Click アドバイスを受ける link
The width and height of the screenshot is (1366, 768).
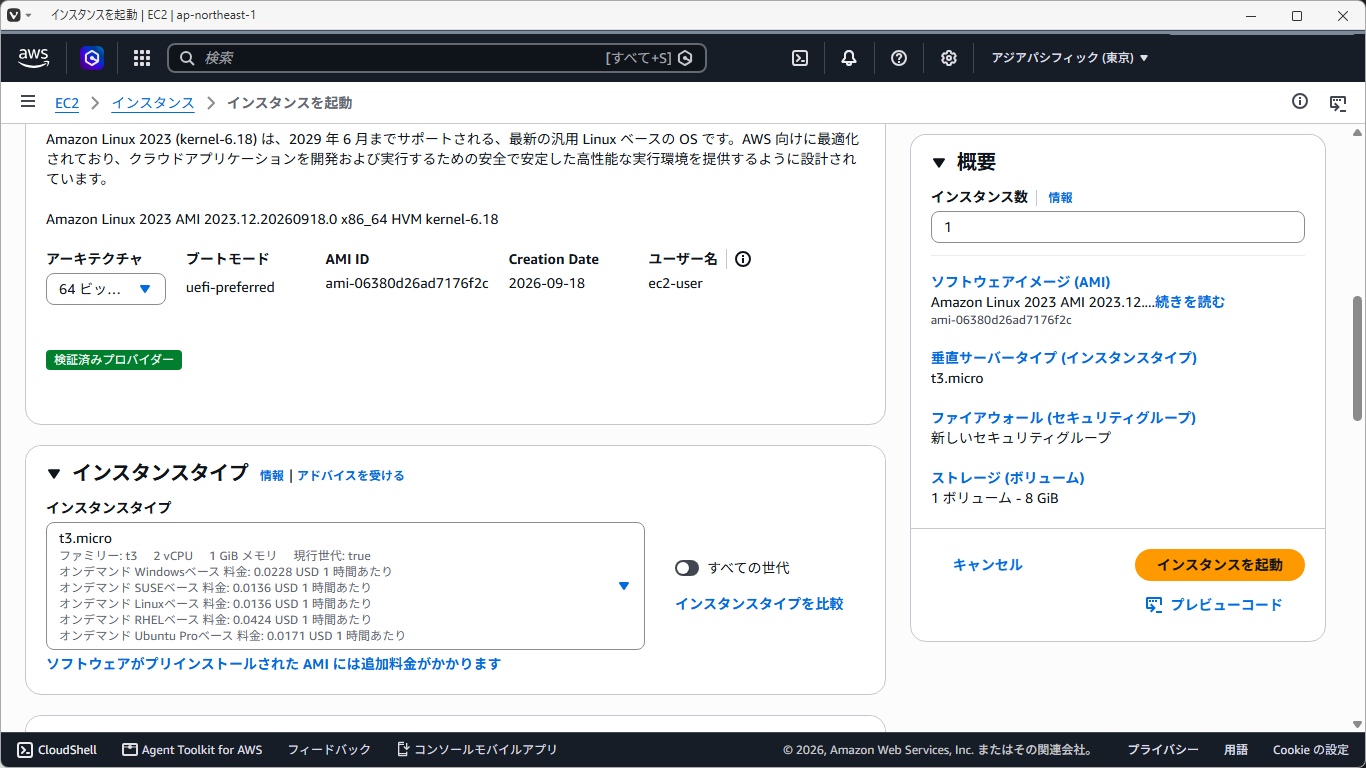(x=351, y=476)
